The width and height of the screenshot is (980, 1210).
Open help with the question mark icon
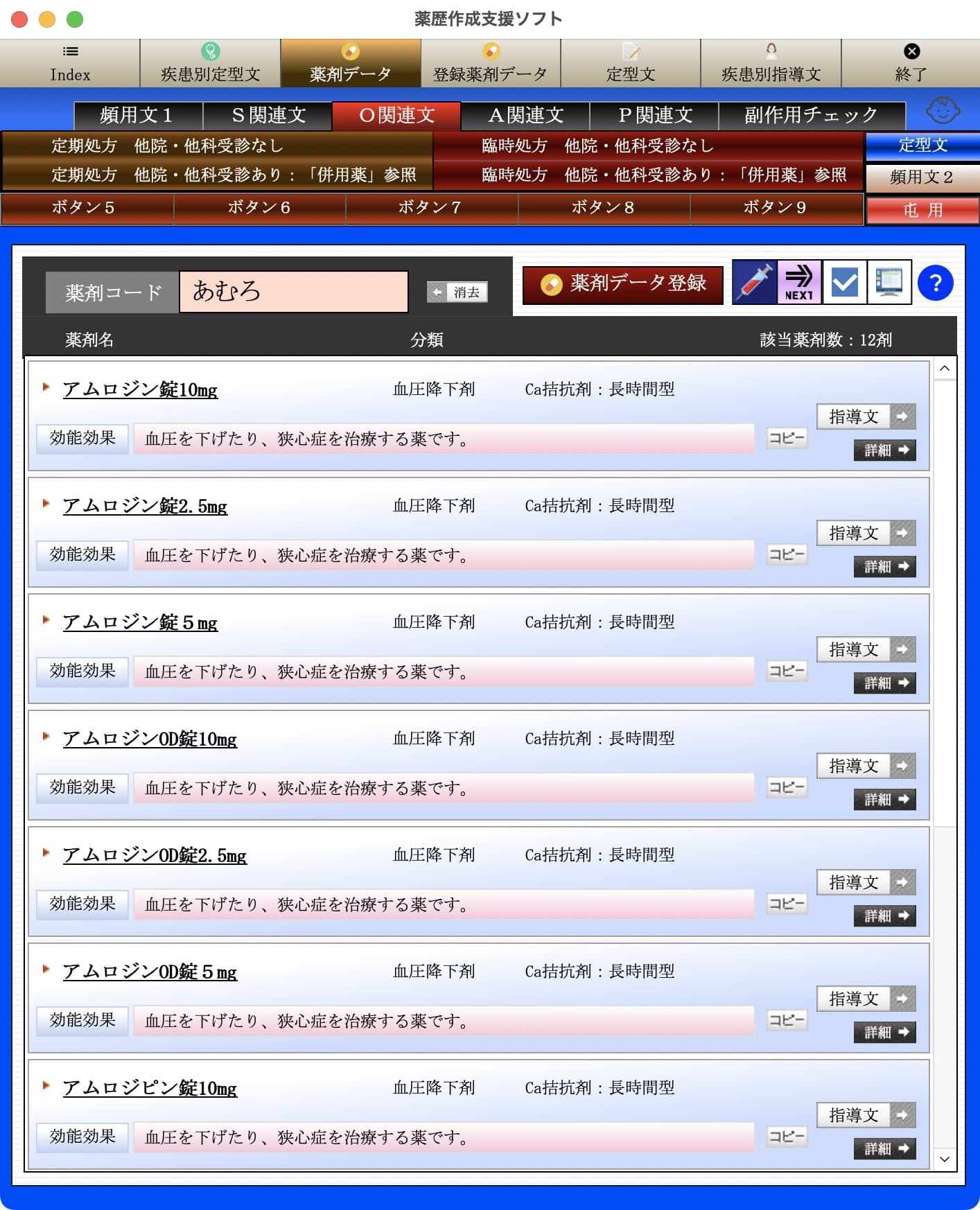pyautogui.click(x=935, y=283)
